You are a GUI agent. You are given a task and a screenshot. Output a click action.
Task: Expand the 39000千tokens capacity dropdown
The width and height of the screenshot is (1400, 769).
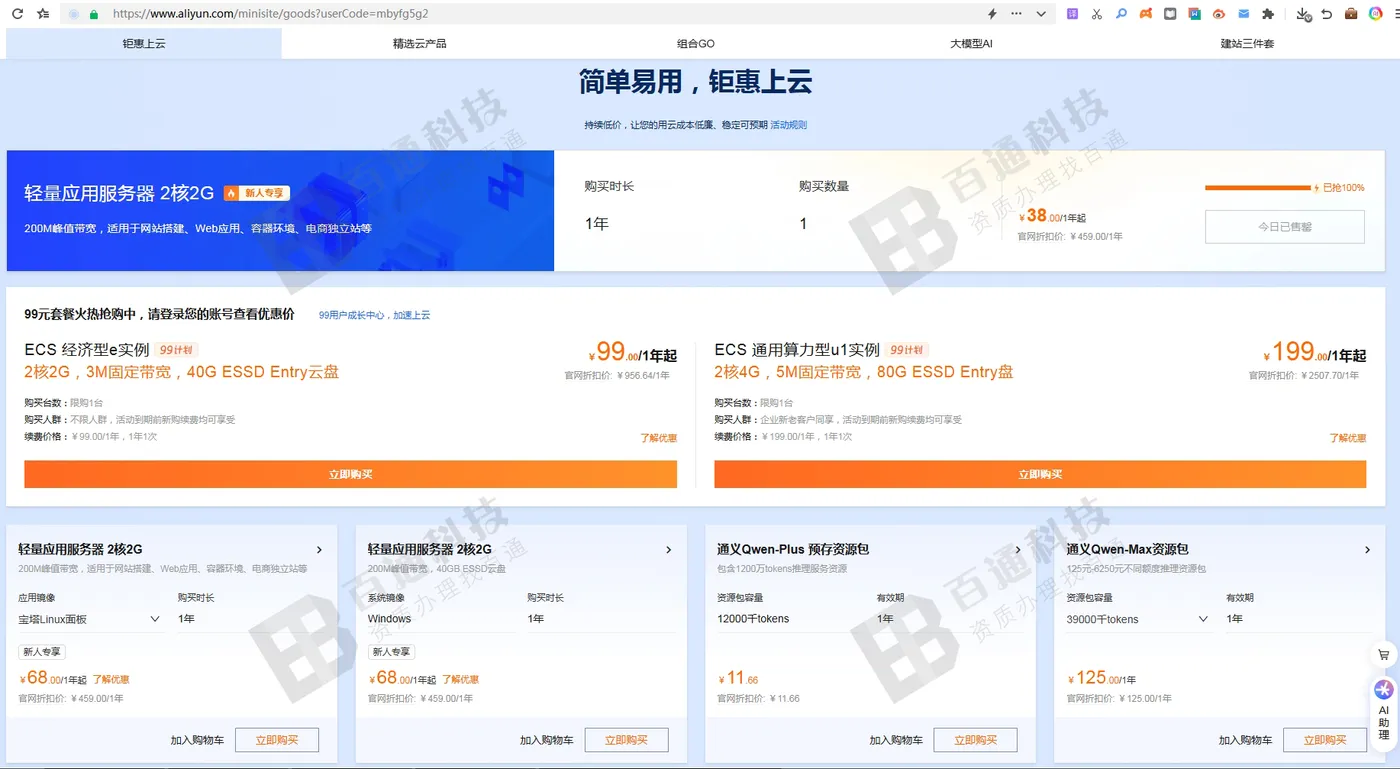pos(1138,619)
